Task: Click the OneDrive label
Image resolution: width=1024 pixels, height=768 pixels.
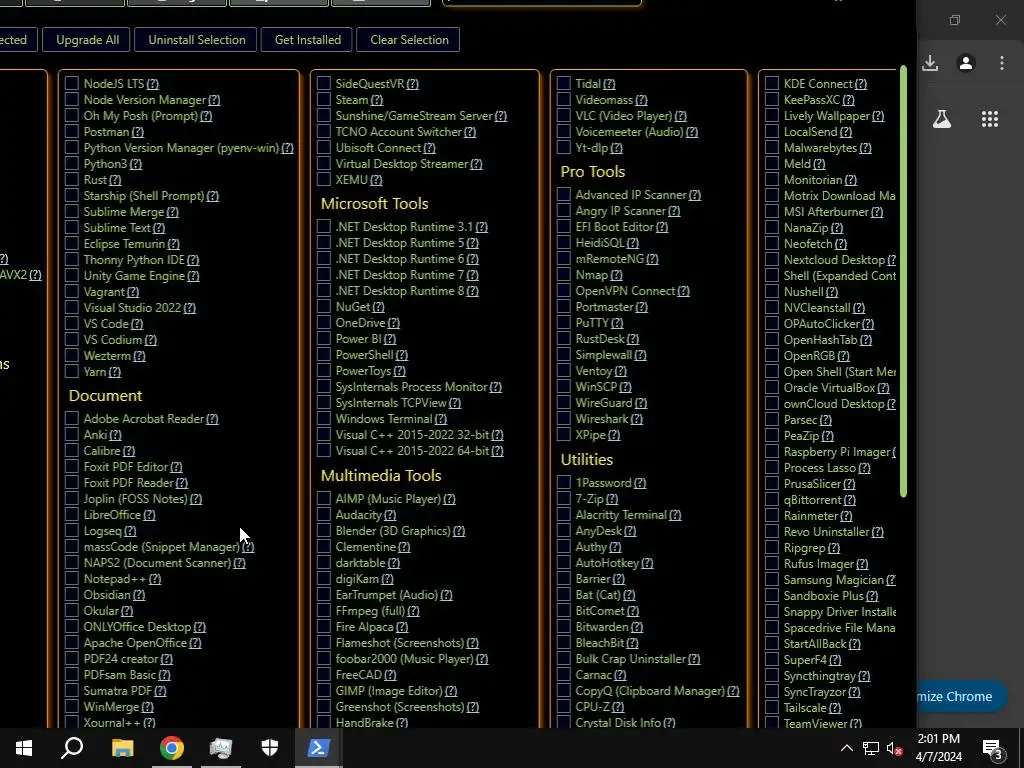Action: click(x=360, y=323)
